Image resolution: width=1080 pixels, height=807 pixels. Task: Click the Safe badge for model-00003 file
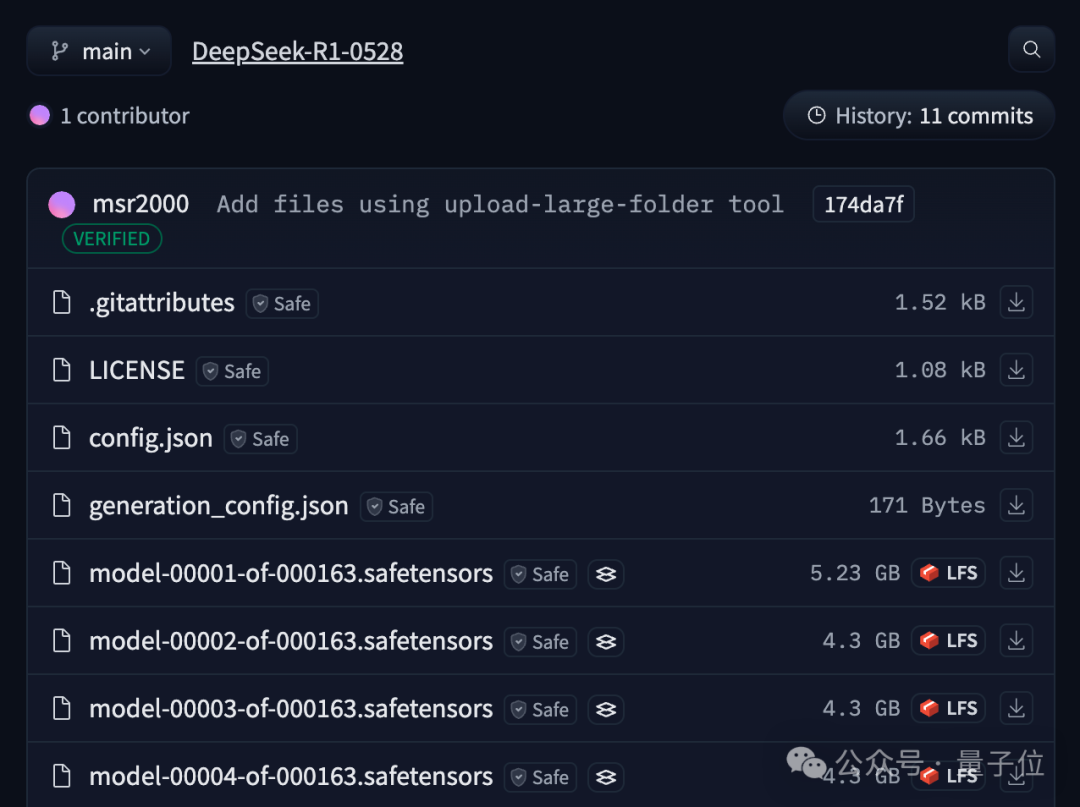pyautogui.click(x=541, y=709)
